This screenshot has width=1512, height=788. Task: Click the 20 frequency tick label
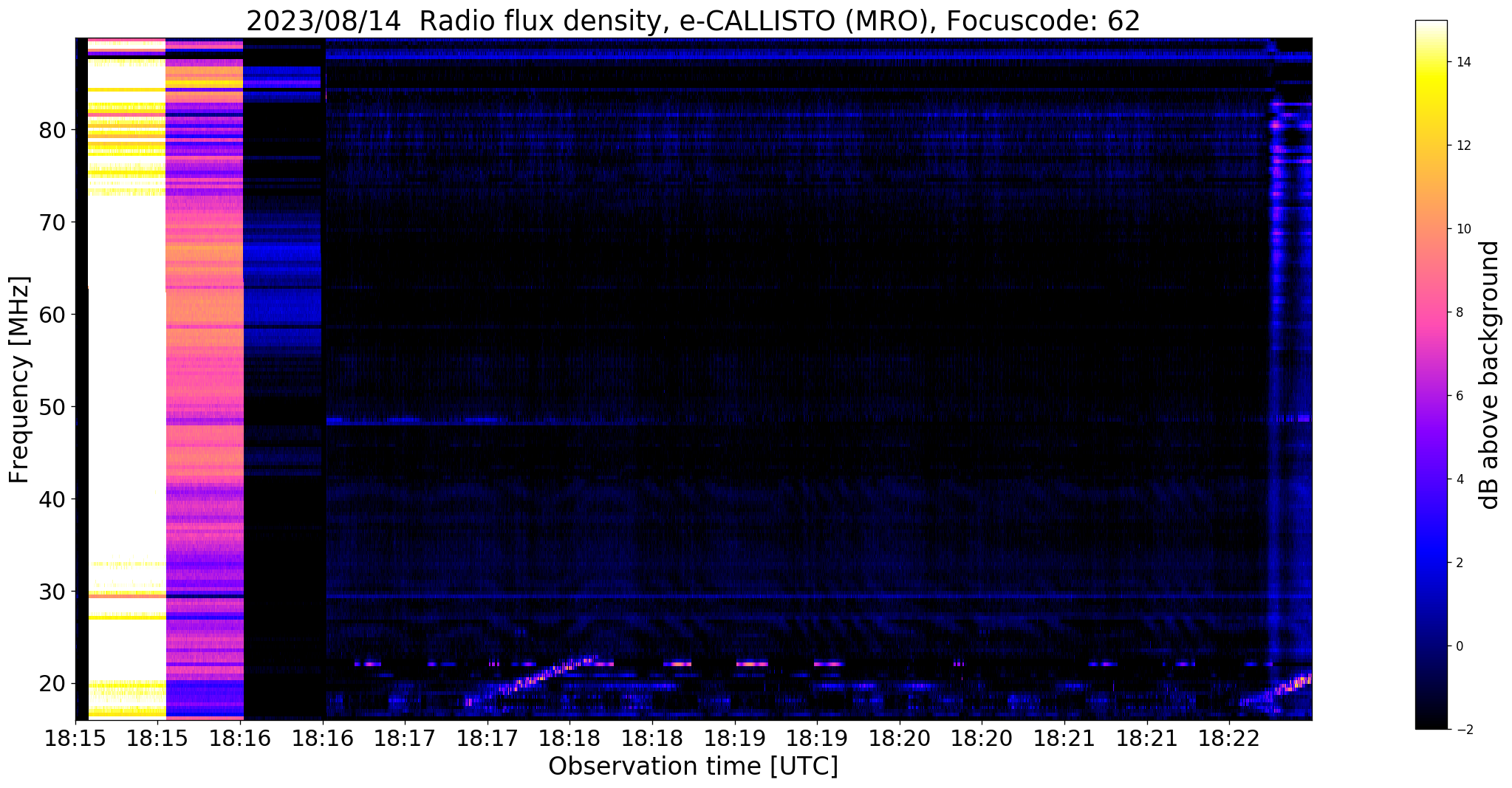tap(52, 684)
